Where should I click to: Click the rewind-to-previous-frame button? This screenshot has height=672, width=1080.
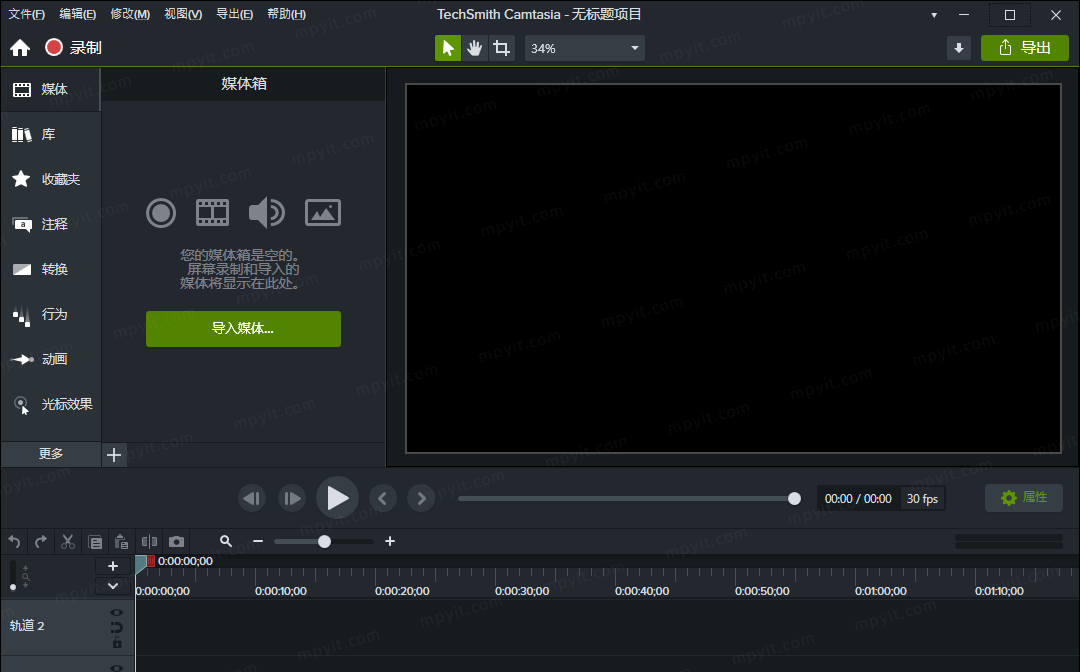pyautogui.click(x=252, y=498)
